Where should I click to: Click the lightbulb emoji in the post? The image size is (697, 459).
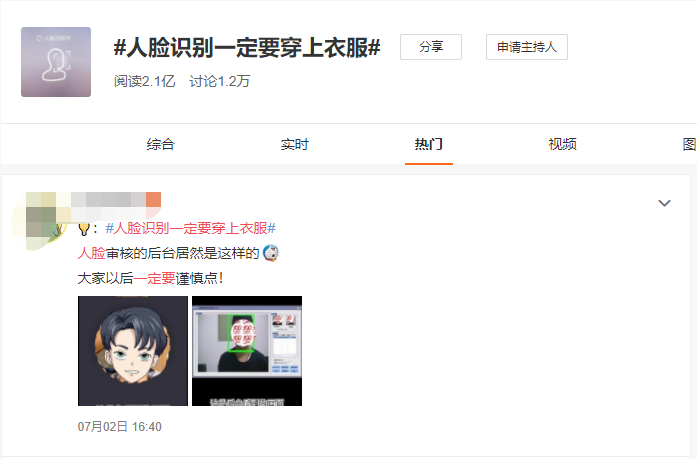click(x=84, y=229)
